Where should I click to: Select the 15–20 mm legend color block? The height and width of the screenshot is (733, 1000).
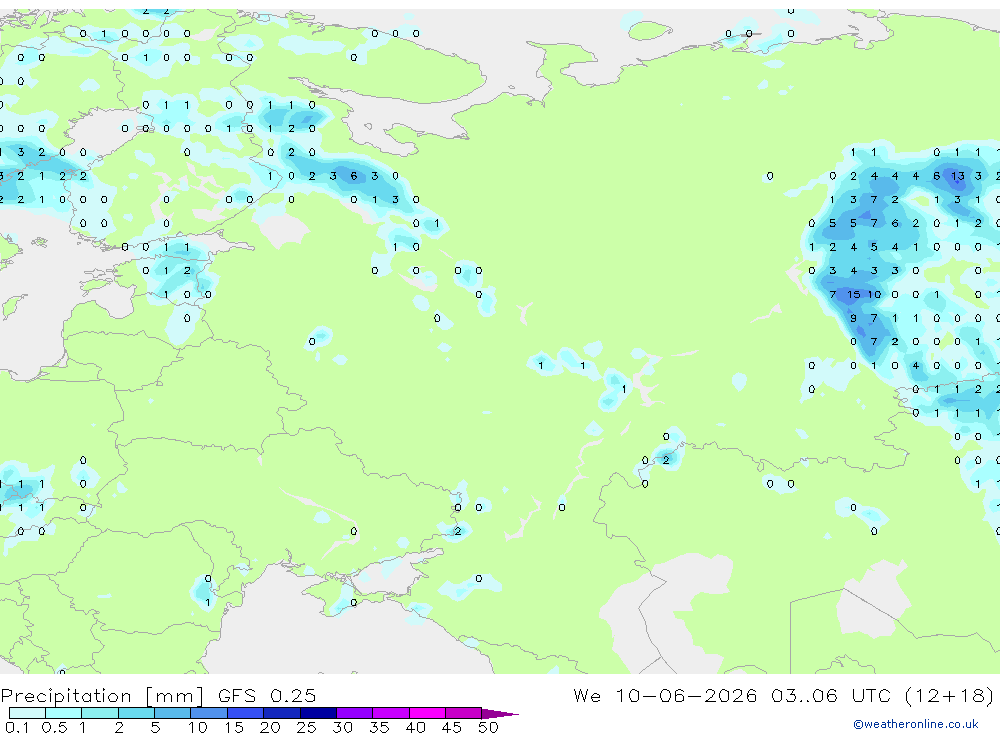[x=246, y=713]
